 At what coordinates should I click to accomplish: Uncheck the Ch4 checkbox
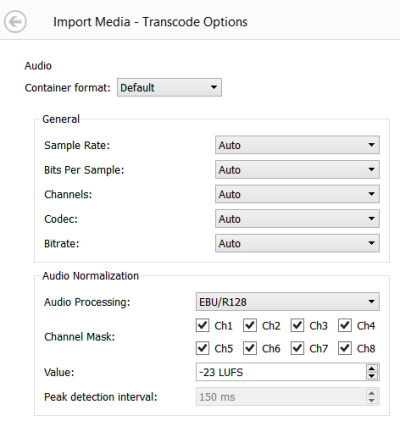(345, 325)
